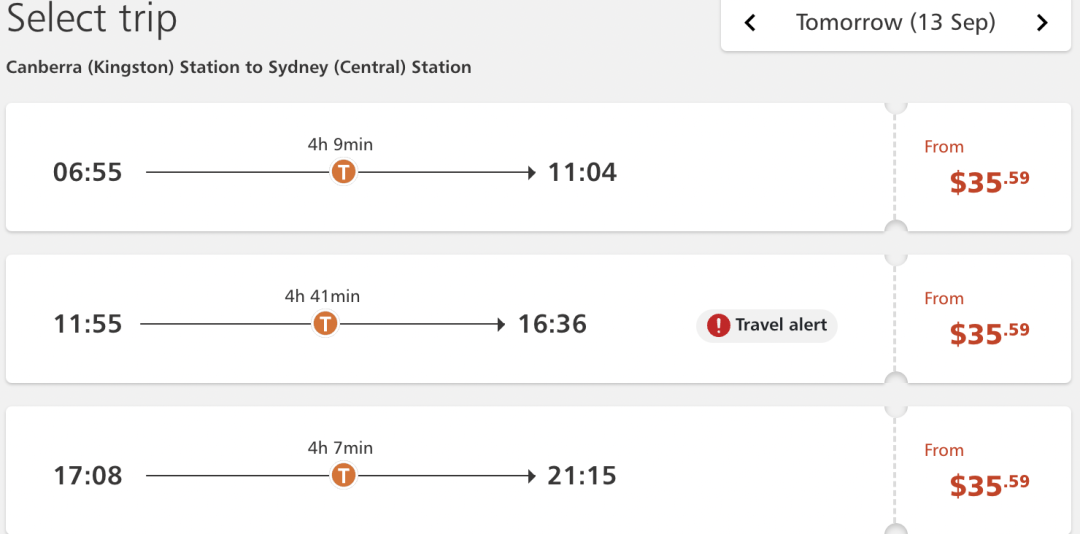Go to previous day using left chevron
Image resolution: width=1080 pixels, height=534 pixels.
pyautogui.click(x=751, y=23)
